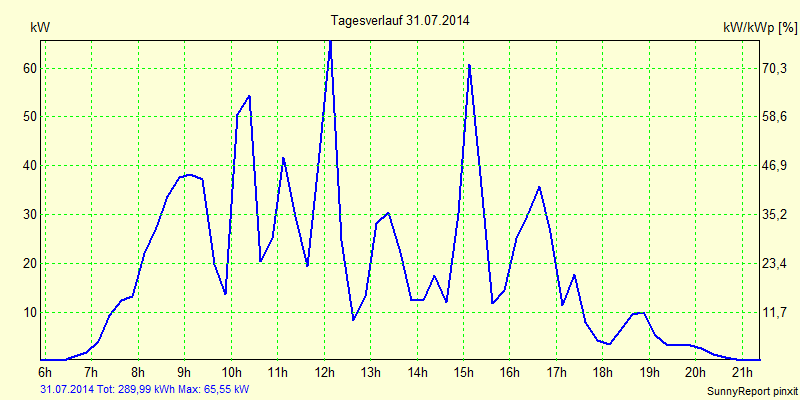Click the curve's lowest dip between 12h and 13h

[x=353, y=319]
